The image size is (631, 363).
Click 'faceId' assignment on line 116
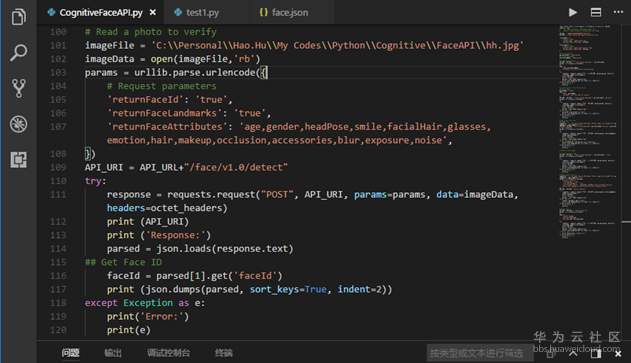124,276
